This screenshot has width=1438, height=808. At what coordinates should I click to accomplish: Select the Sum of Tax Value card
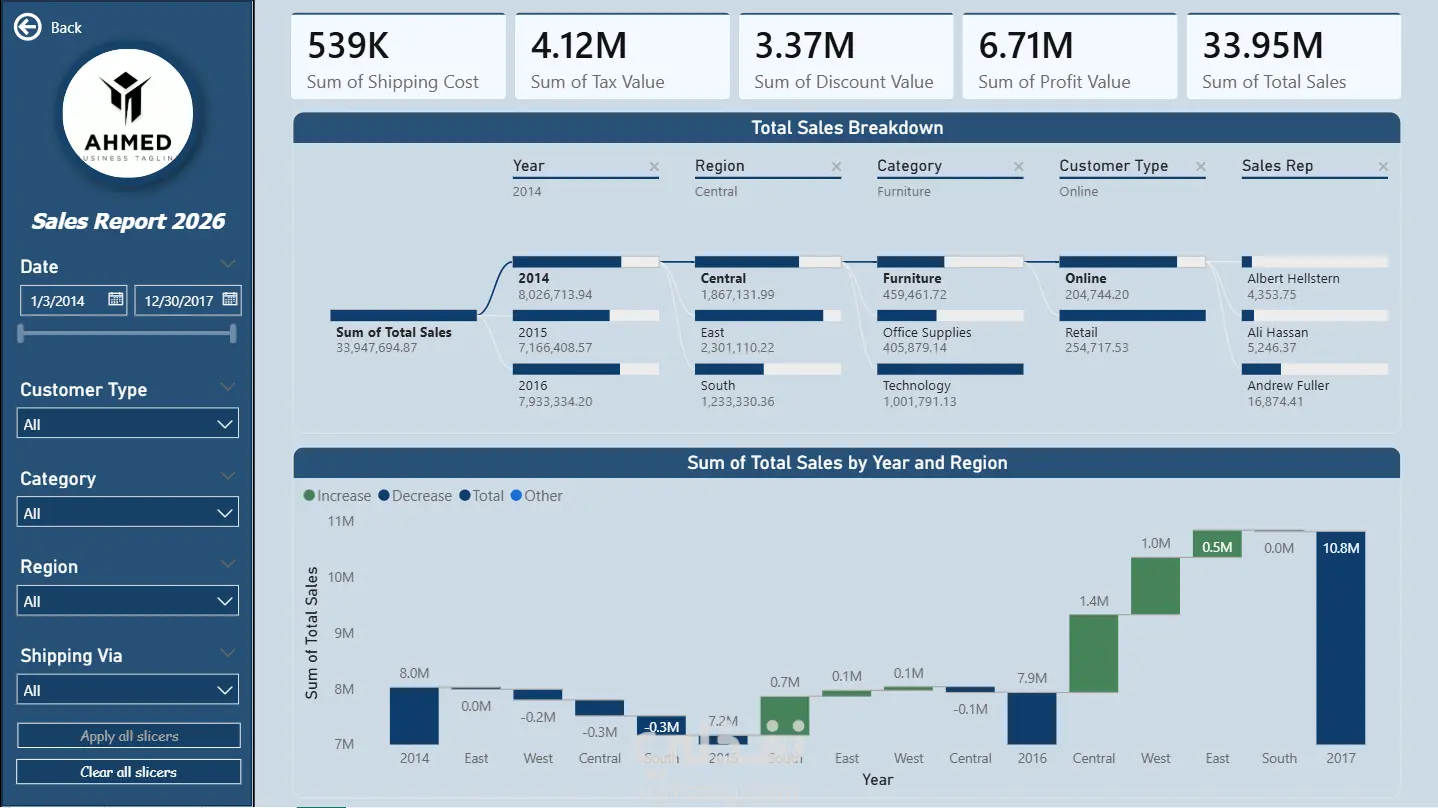tap(622, 57)
